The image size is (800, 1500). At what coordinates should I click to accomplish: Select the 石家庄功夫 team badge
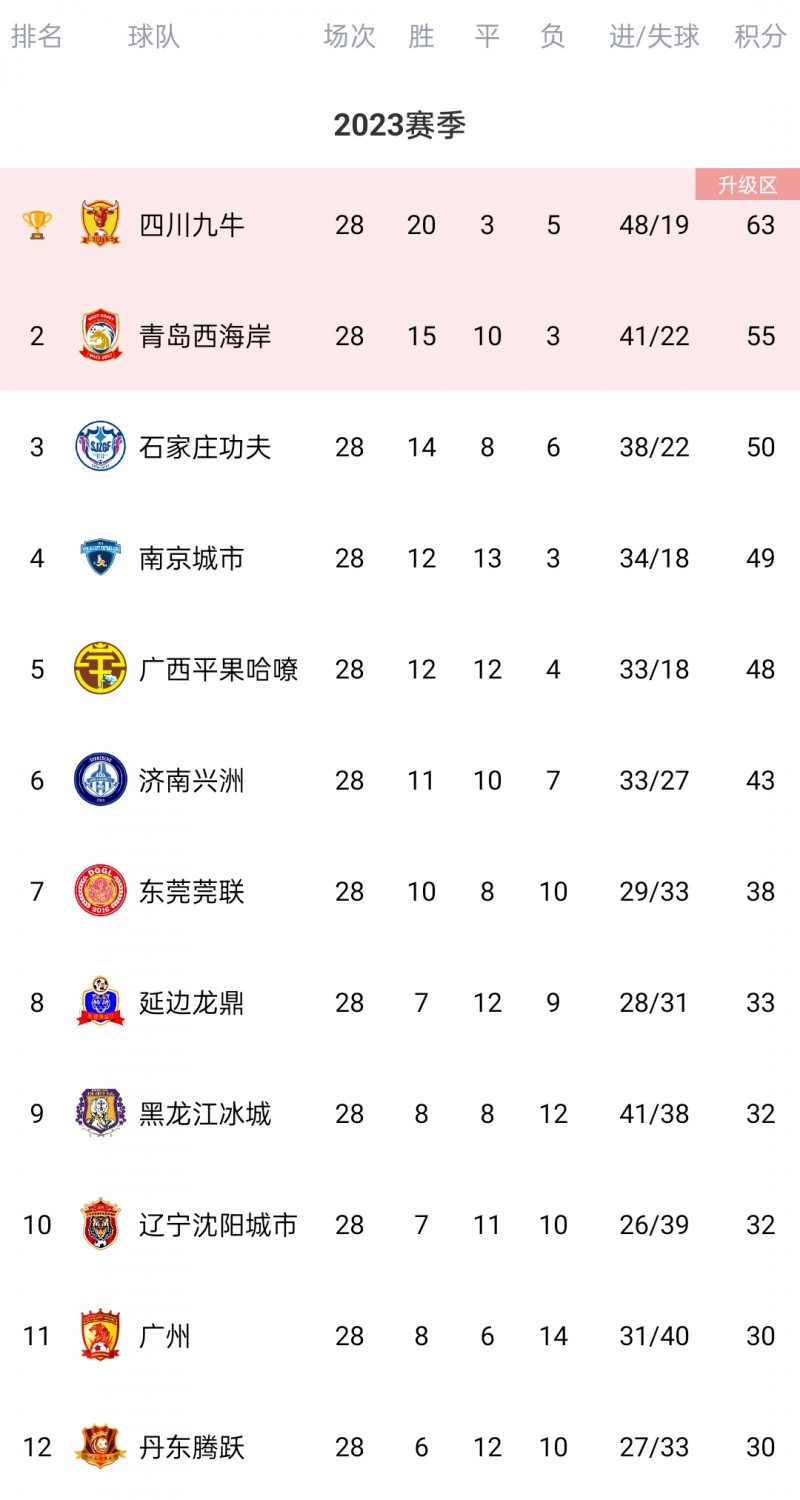pos(101,447)
